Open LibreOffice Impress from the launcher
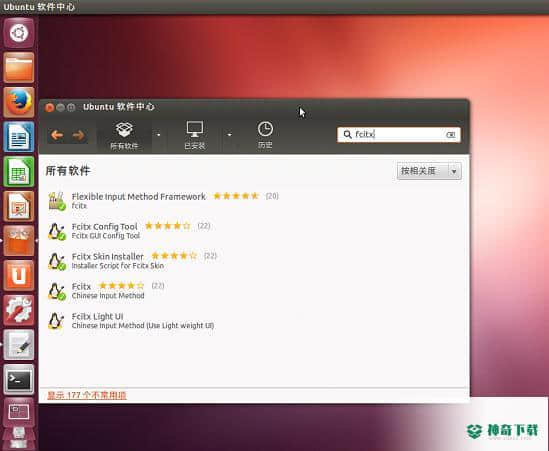549x451 pixels. 19,206
